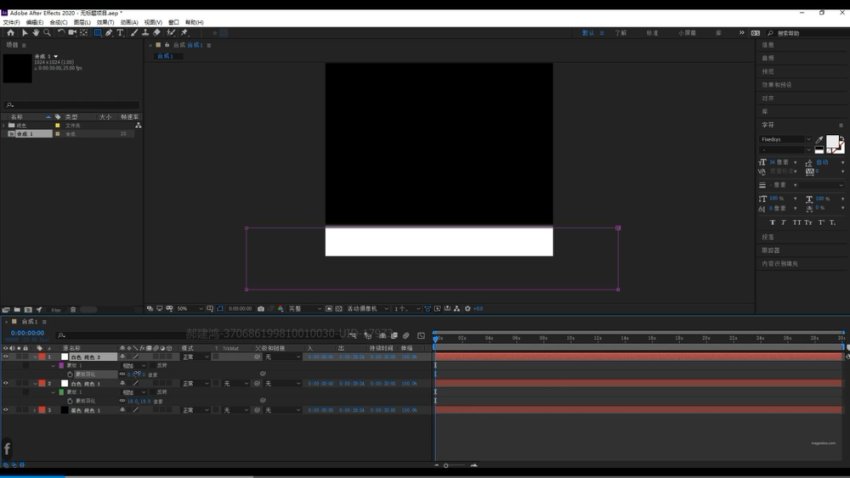Click the trash delete icon in the Project panel
The image size is (850, 478).
(73, 309)
